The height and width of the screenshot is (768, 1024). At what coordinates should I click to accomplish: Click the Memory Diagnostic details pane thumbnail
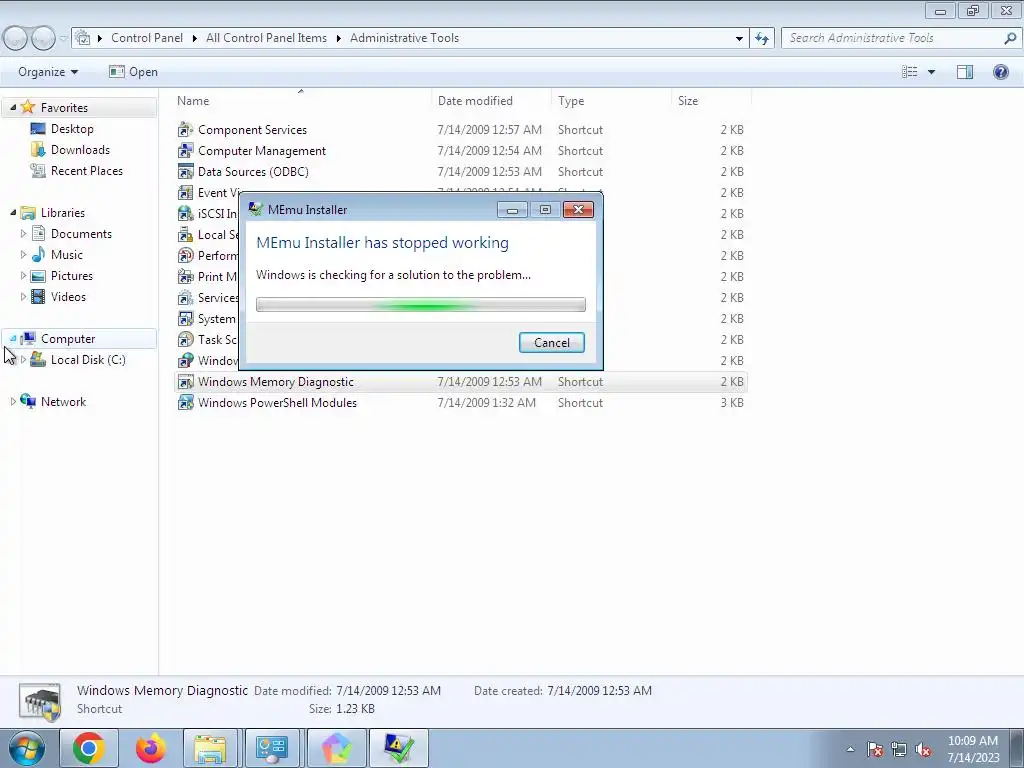40,701
